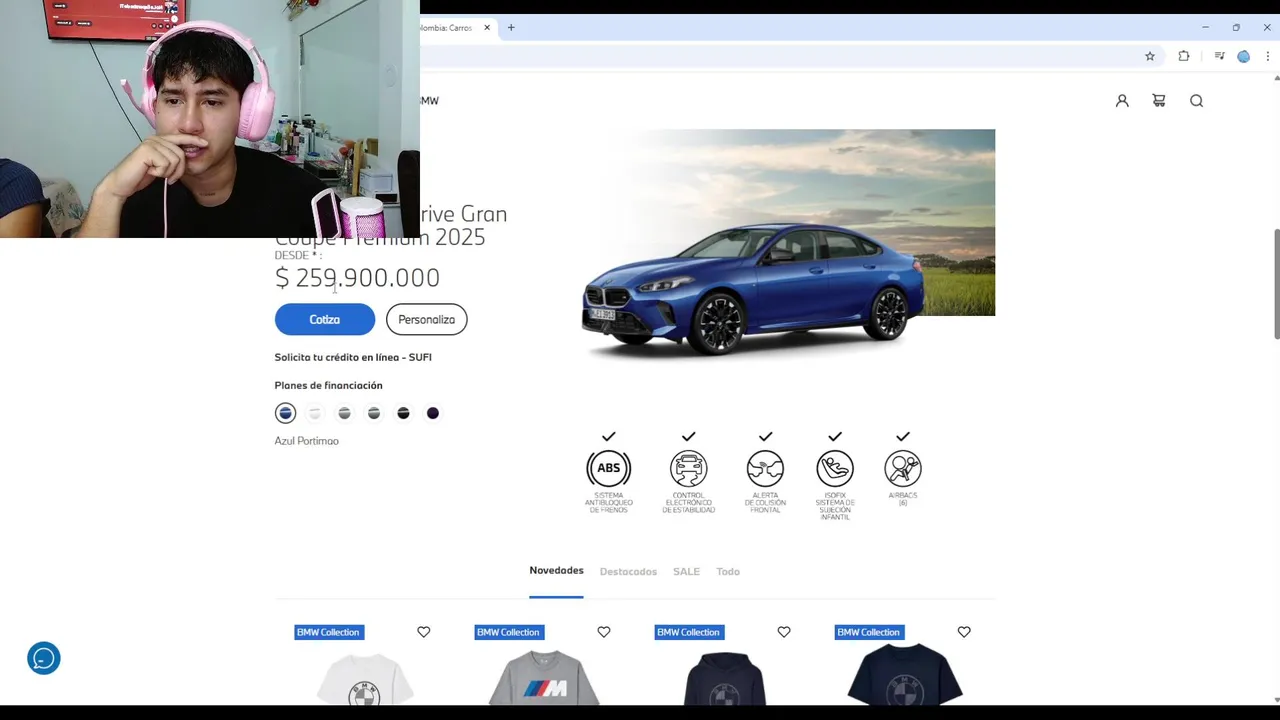Screen dimensions: 1280x720
Task: Favorite the navy t-shirt with heart icon
Action: tap(964, 632)
